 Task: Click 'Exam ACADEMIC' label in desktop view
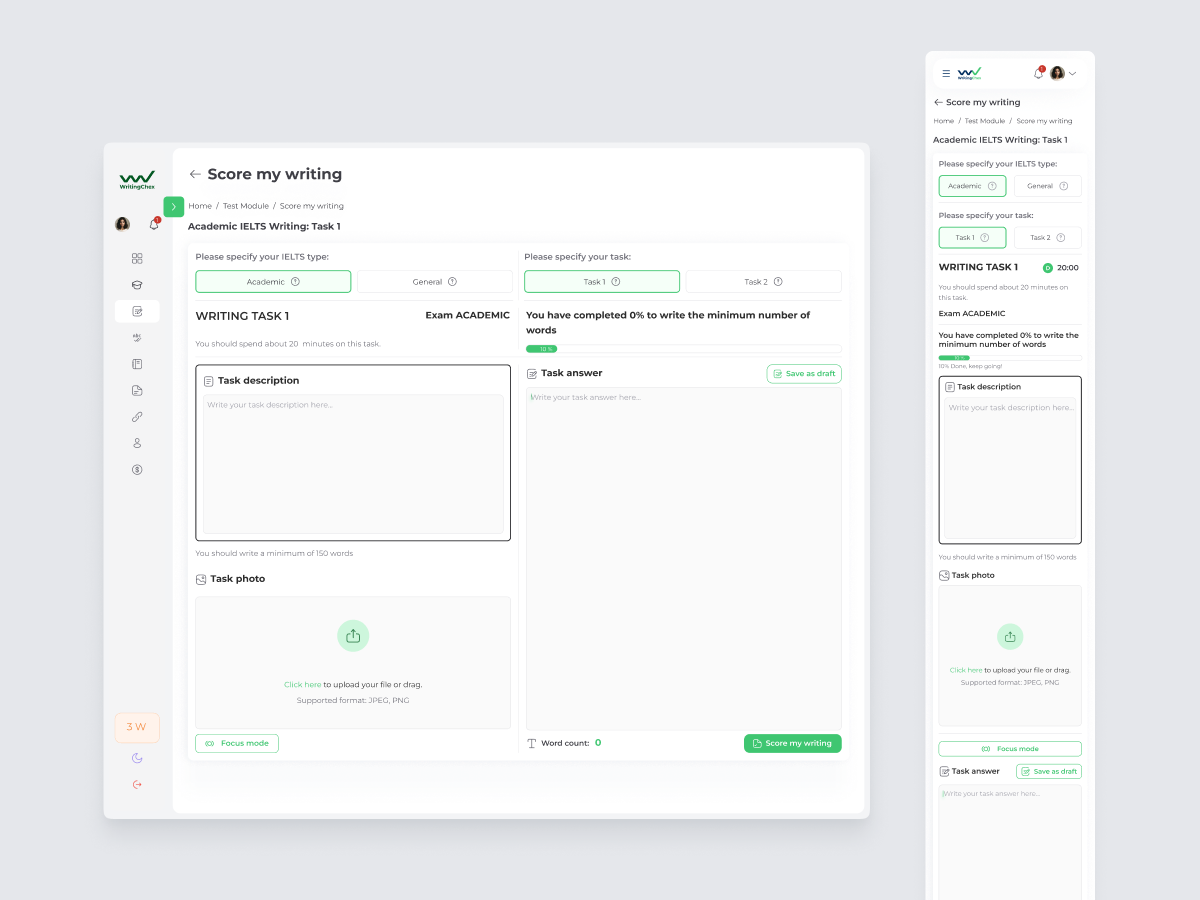(467, 315)
